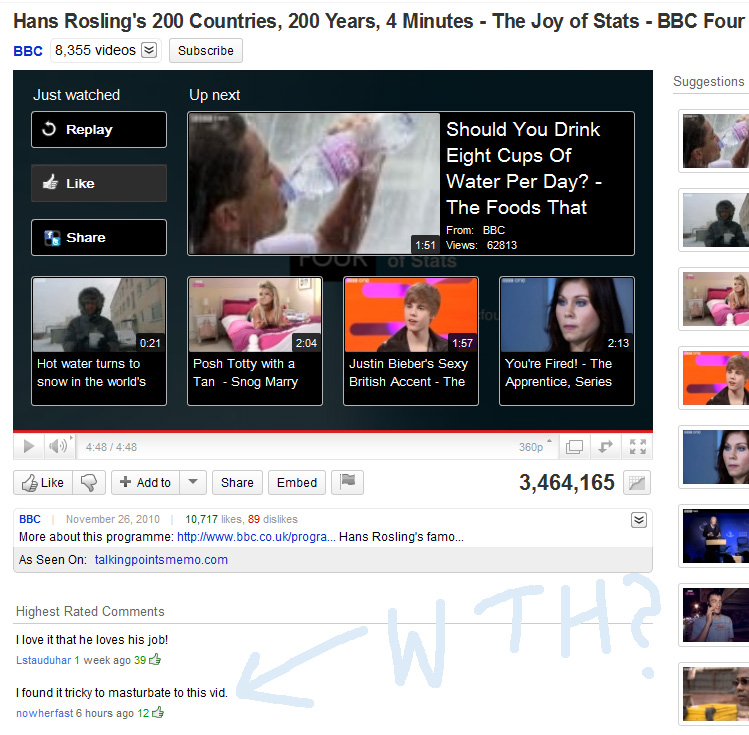Click the Add to button
This screenshot has width=749, height=735.
[x=145, y=482]
